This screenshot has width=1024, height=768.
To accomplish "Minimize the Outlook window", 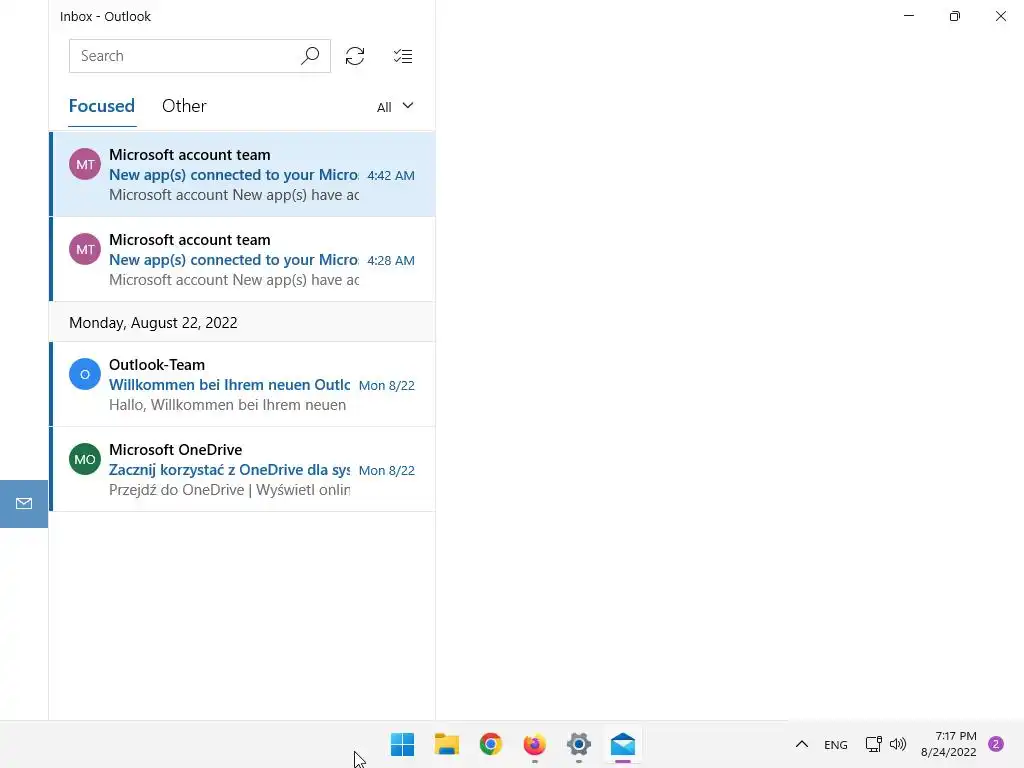I will pyautogui.click(x=909, y=16).
